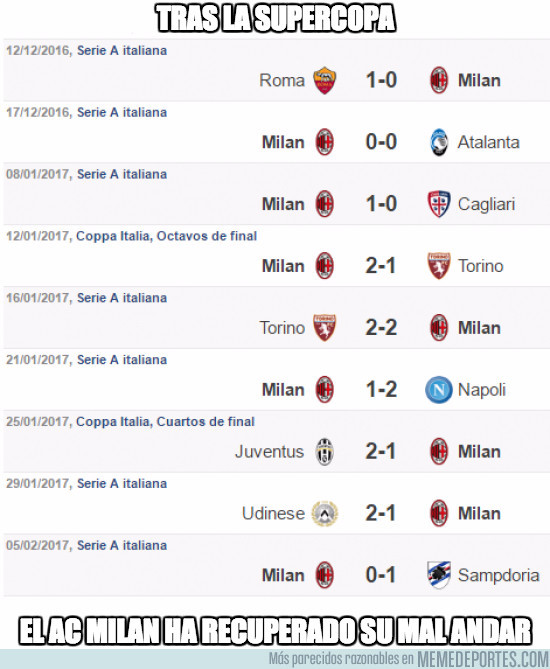Open the Coppa Italia, Octavos de final link

click(166, 236)
